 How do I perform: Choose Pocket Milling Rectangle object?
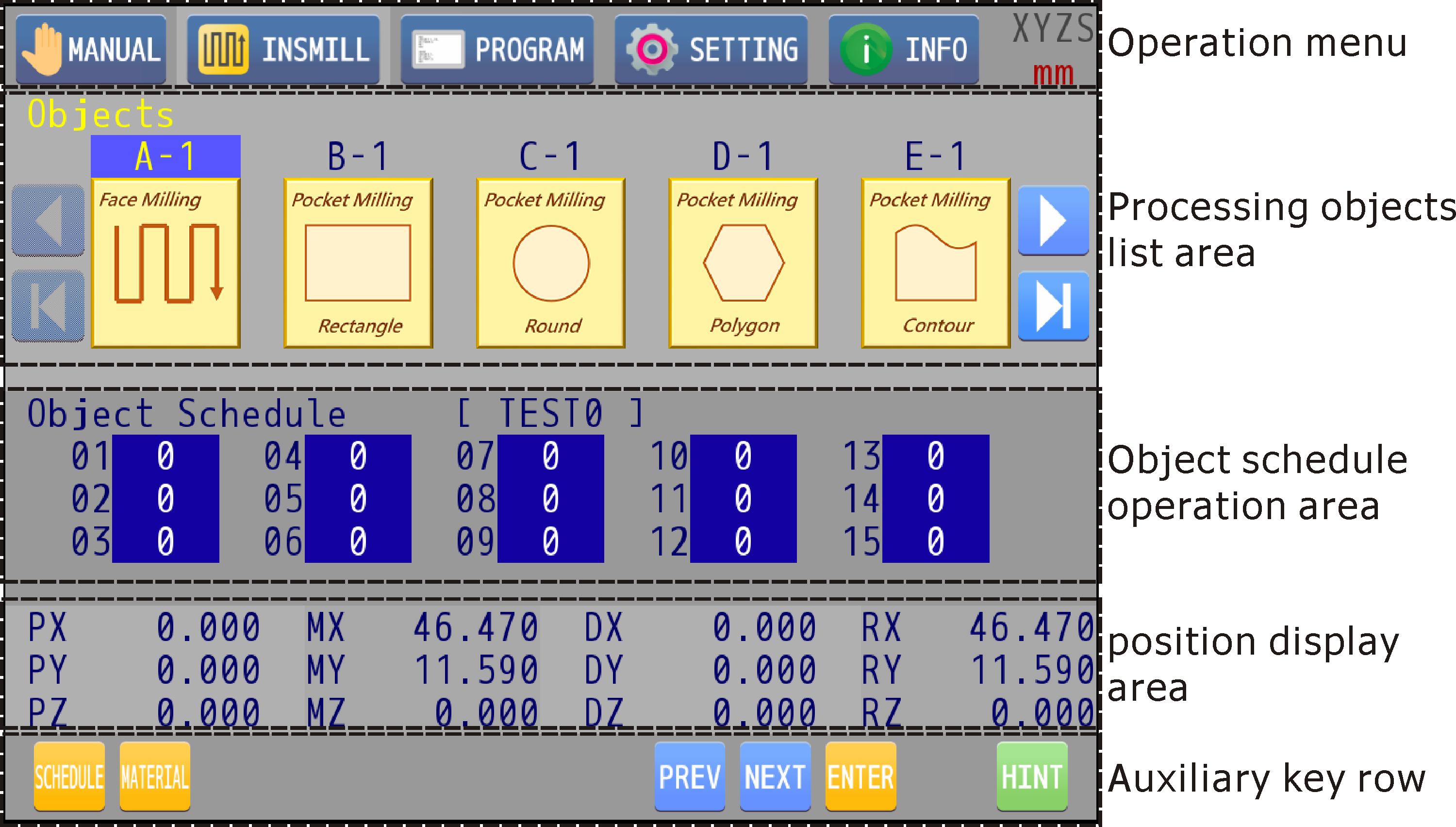coord(358,262)
